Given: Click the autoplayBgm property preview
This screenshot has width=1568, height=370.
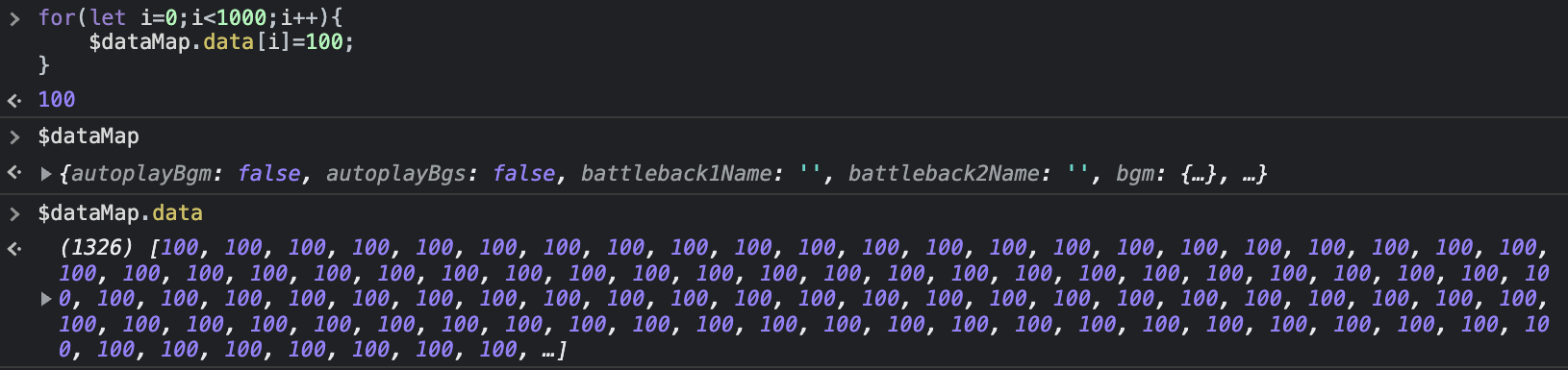Looking at the screenshot, I should tap(186, 174).
